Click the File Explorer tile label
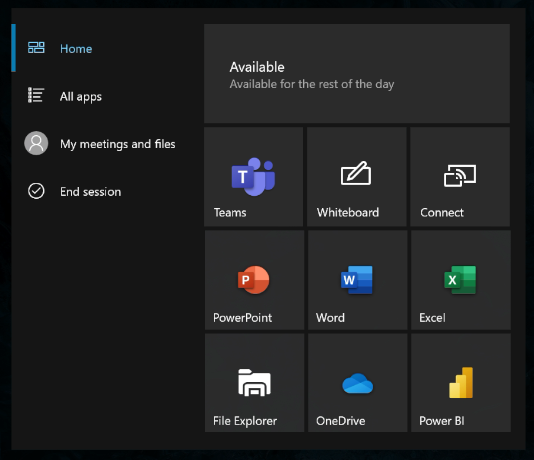 click(x=245, y=421)
